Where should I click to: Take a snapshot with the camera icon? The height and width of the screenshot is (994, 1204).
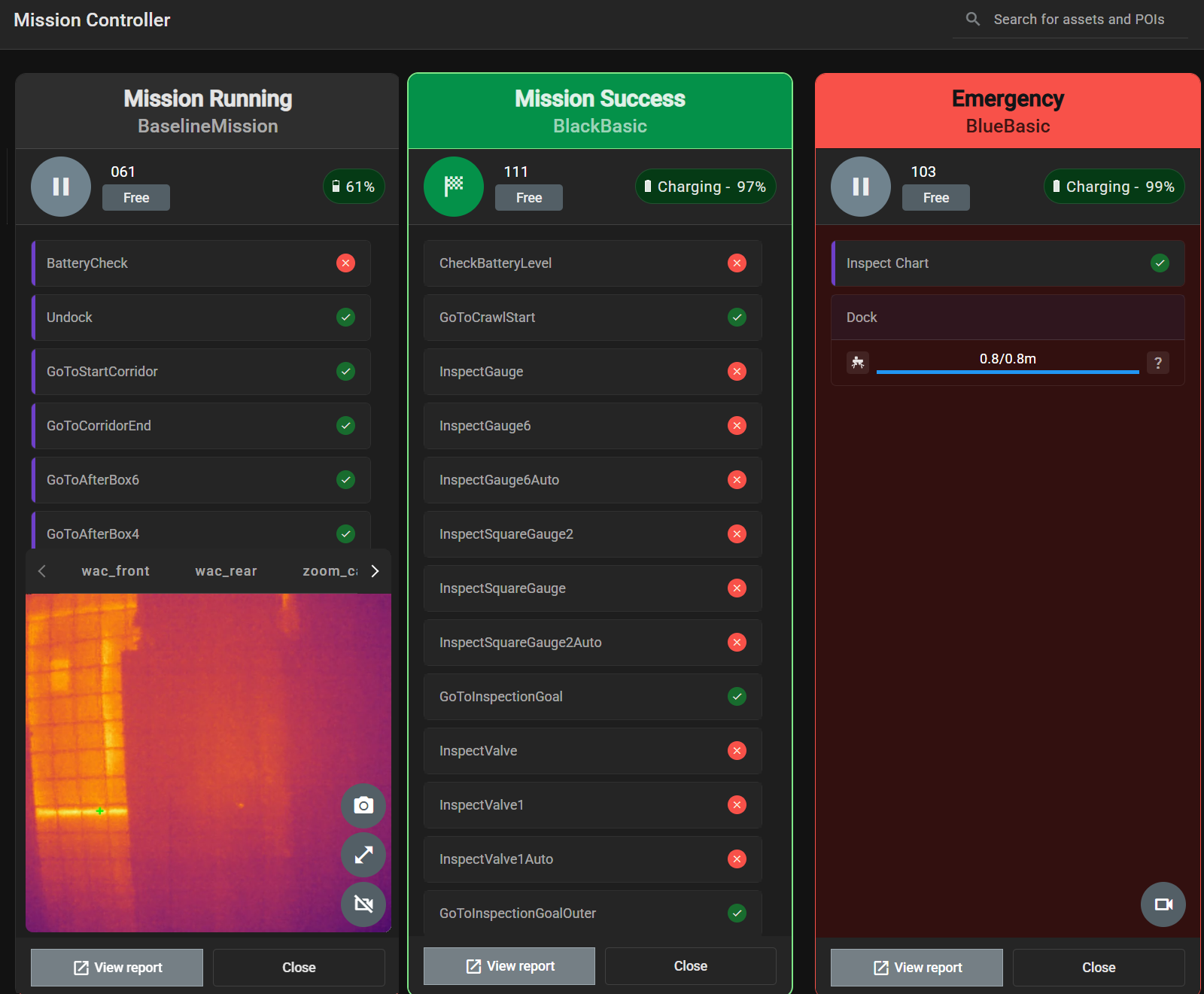(x=363, y=806)
